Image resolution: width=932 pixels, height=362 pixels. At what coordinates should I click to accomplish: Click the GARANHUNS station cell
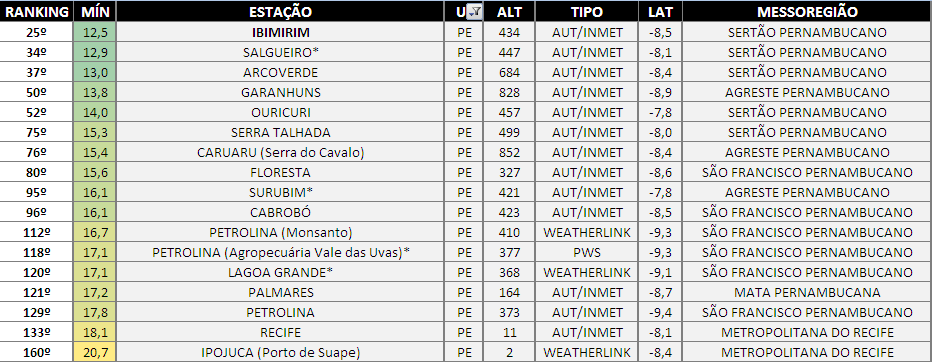(280, 92)
